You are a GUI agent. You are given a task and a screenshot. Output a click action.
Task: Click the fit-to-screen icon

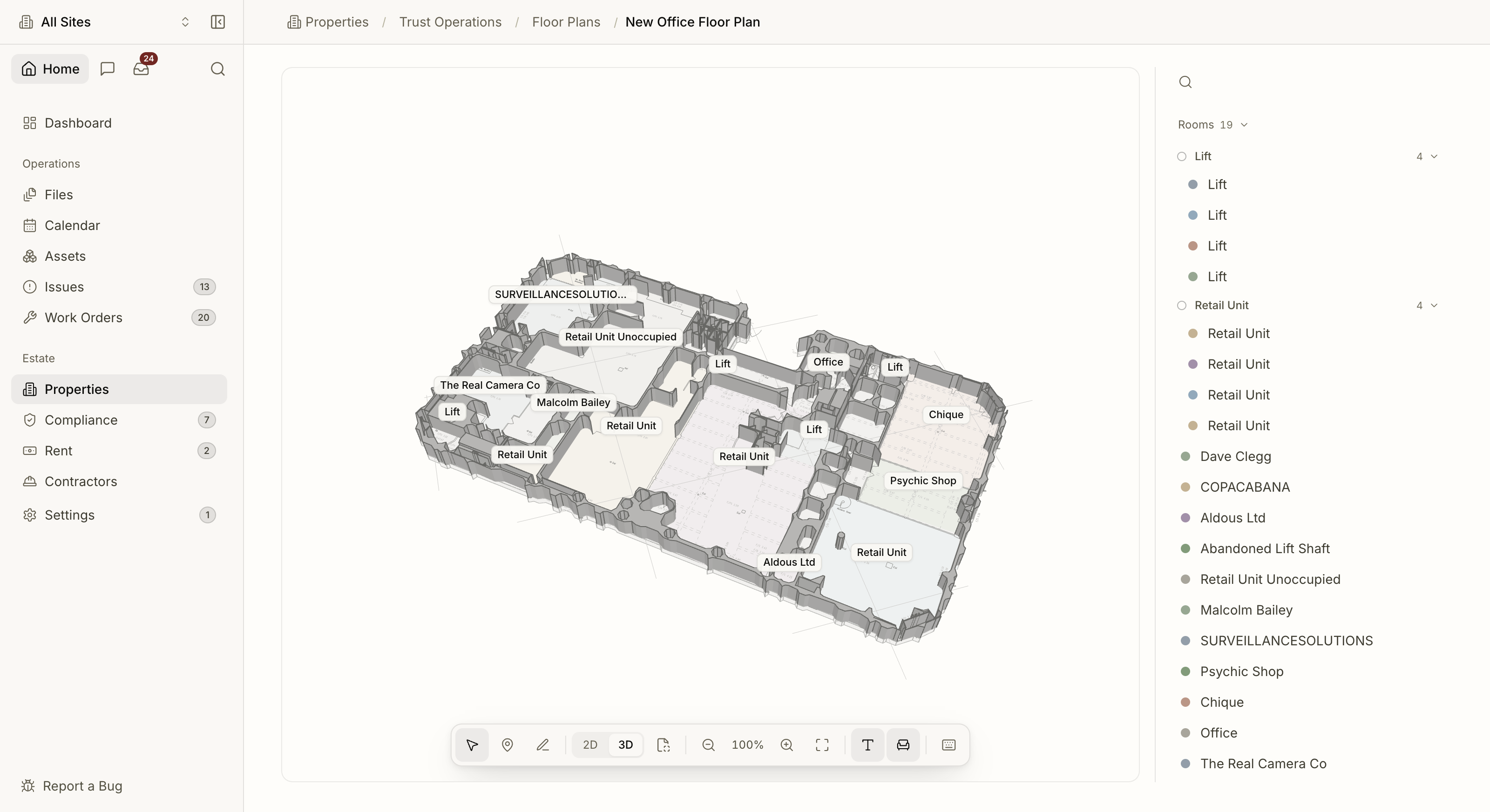tap(822, 745)
